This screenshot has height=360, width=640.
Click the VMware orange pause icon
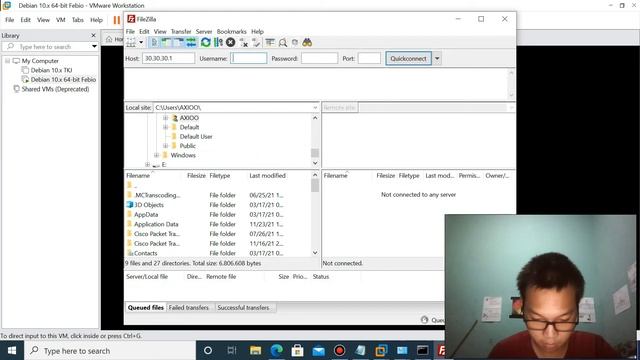117,20
